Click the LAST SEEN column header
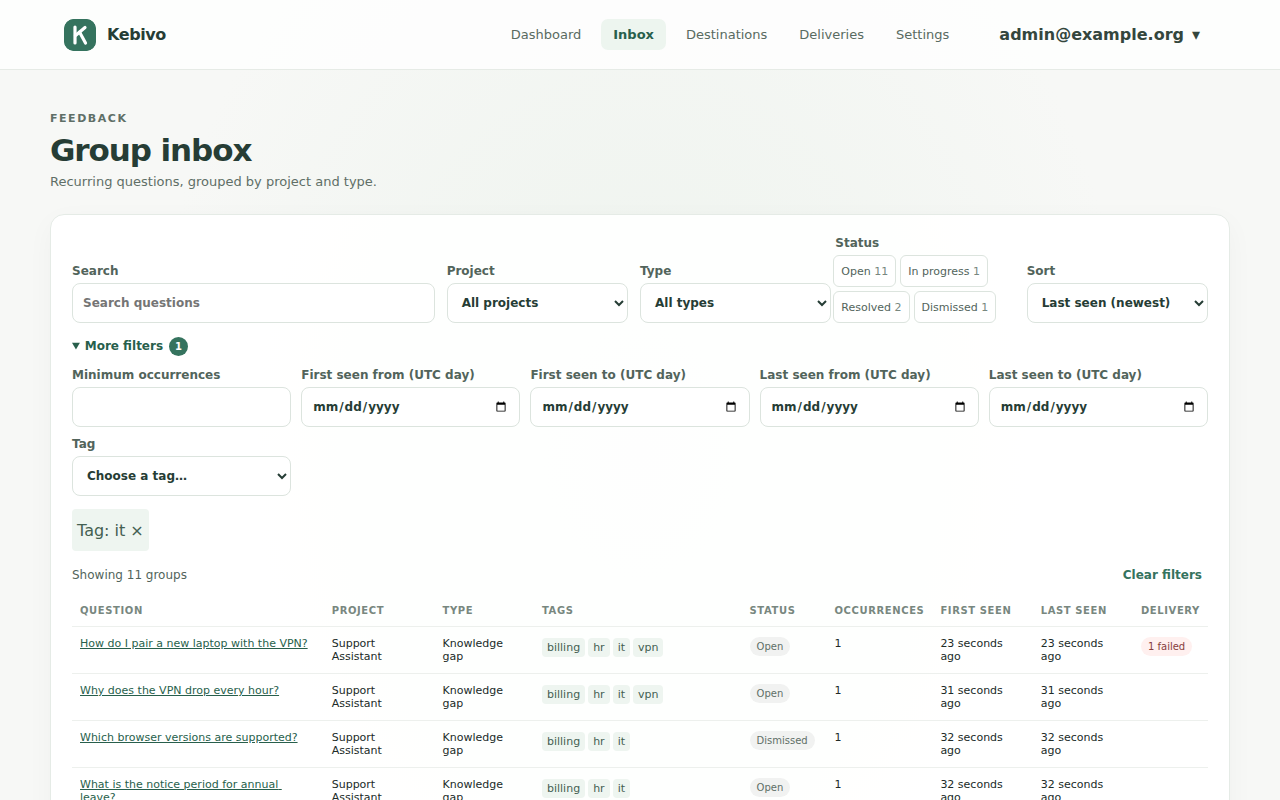This screenshot has width=1280, height=800. (1073, 610)
